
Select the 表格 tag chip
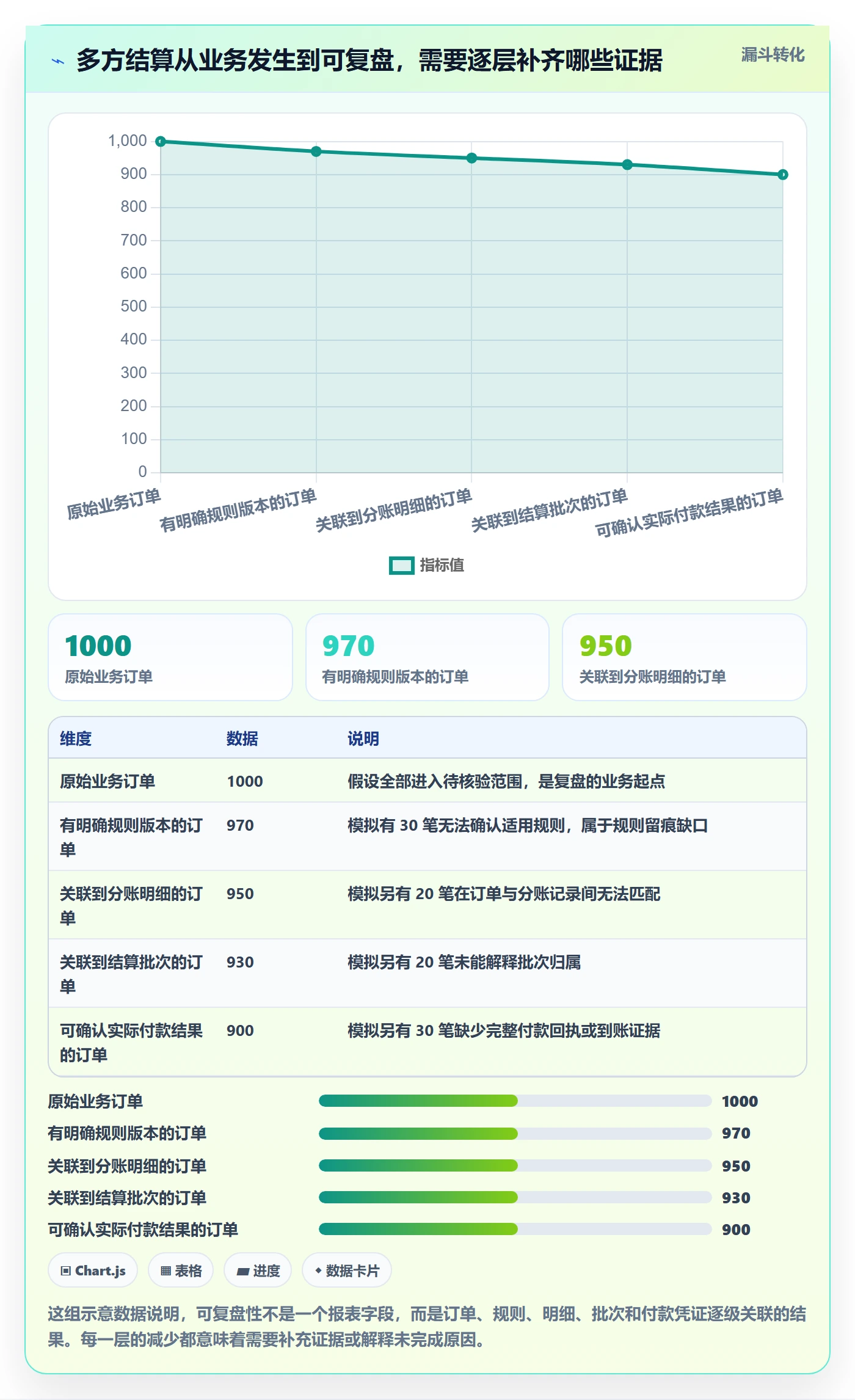(181, 1271)
